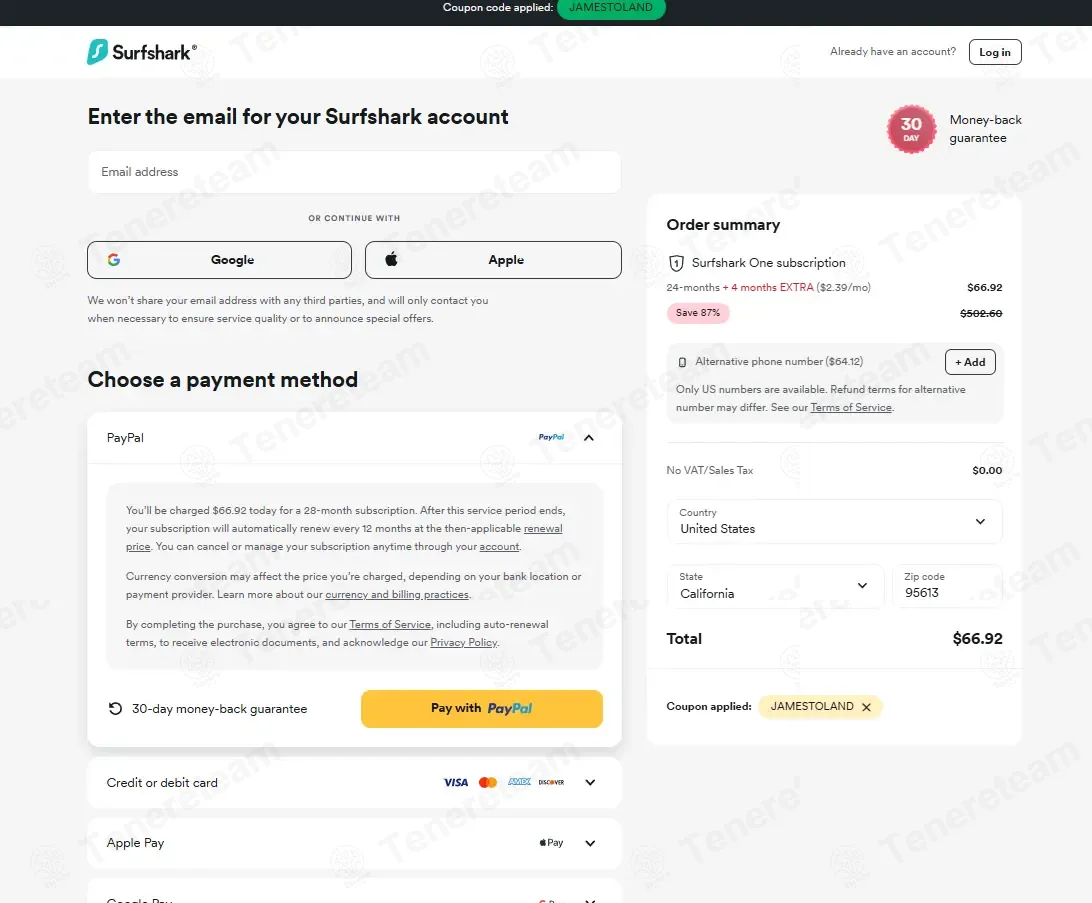Viewport: 1092px width, 903px height.
Task: Click the Surfshark One shield icon
Action: (676, 263)
